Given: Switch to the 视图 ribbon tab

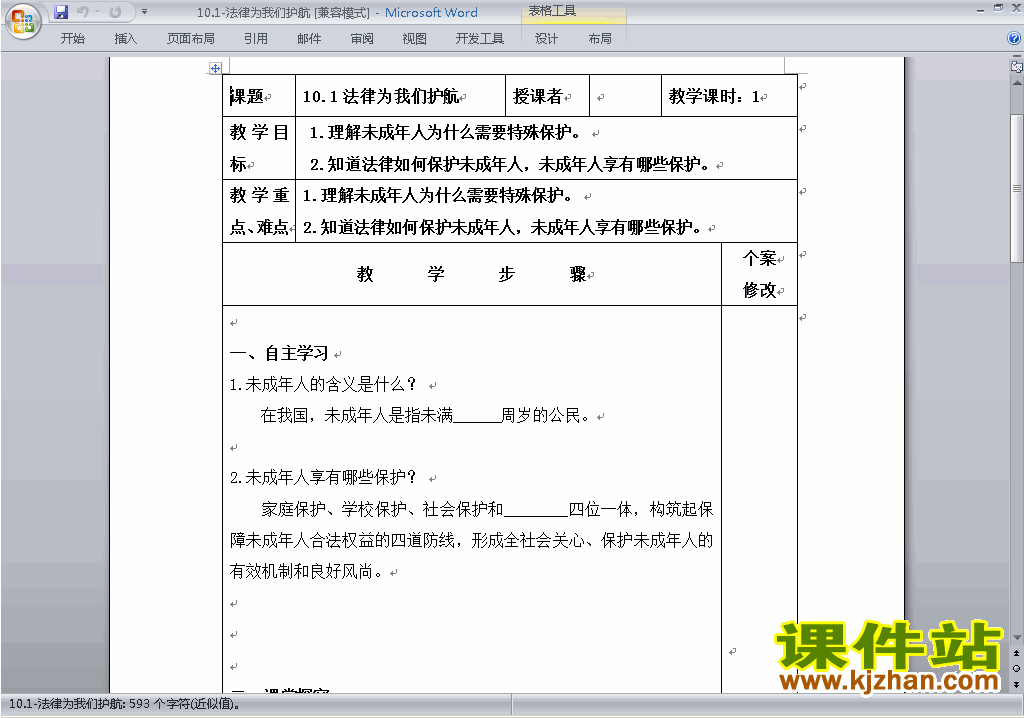Looking at the screenshot, I should [414, 39].
